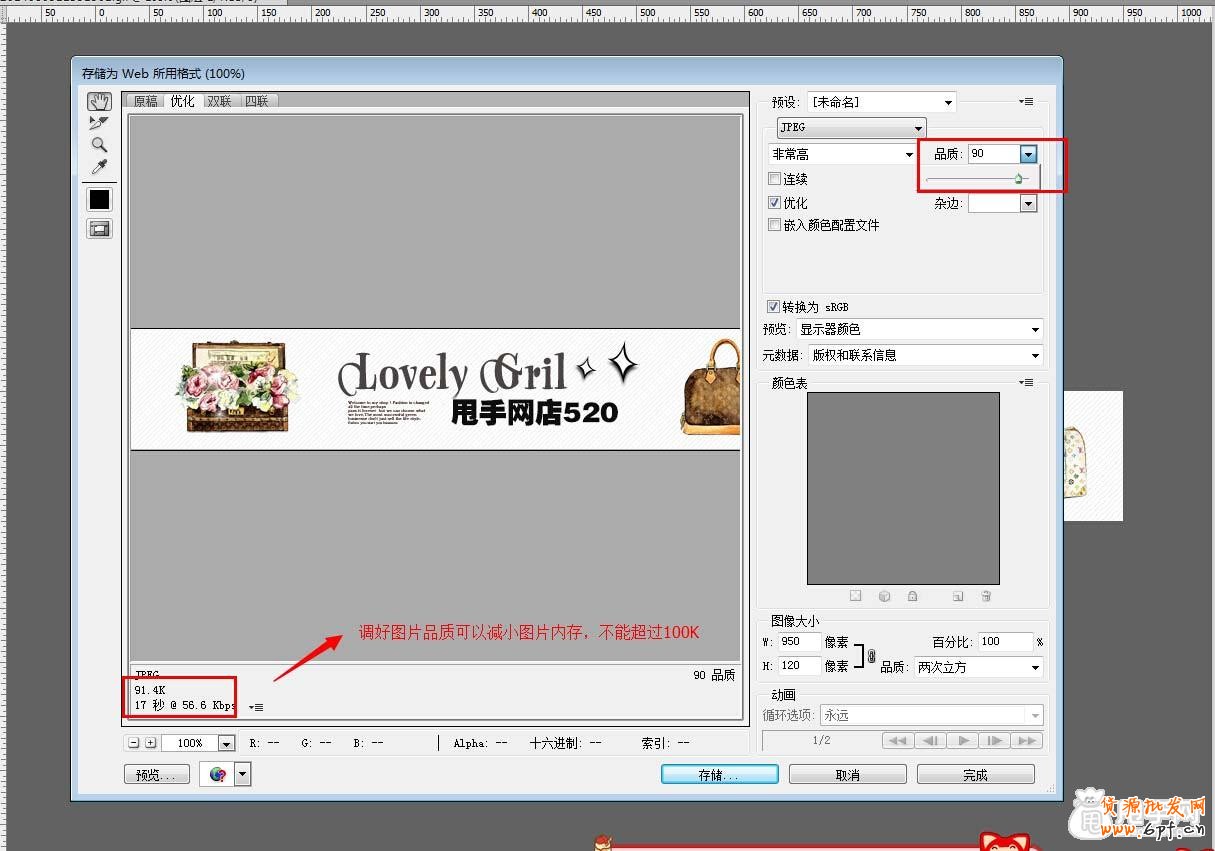This screenshot has height=851, width=1215.
Task: Open the 颜色表 panel menu icon
Action: coord(1026,382)
